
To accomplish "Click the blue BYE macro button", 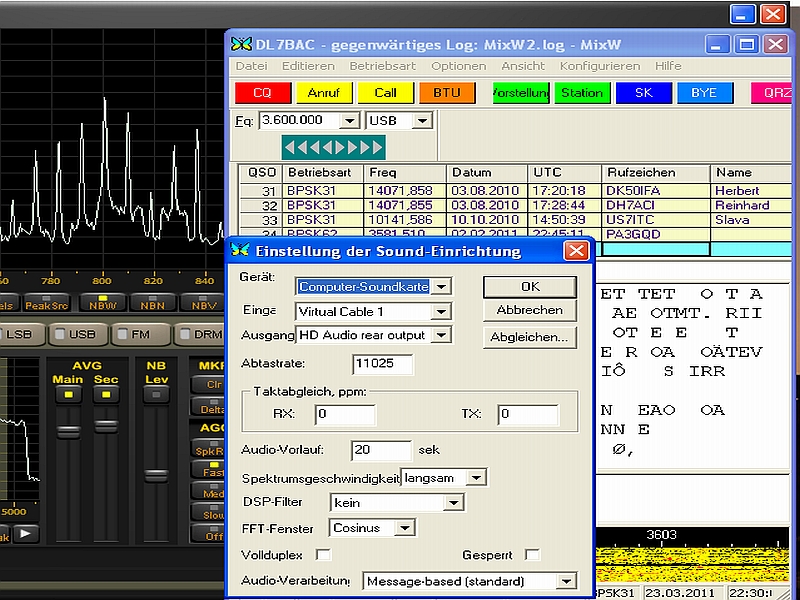I will pos(705,93).
